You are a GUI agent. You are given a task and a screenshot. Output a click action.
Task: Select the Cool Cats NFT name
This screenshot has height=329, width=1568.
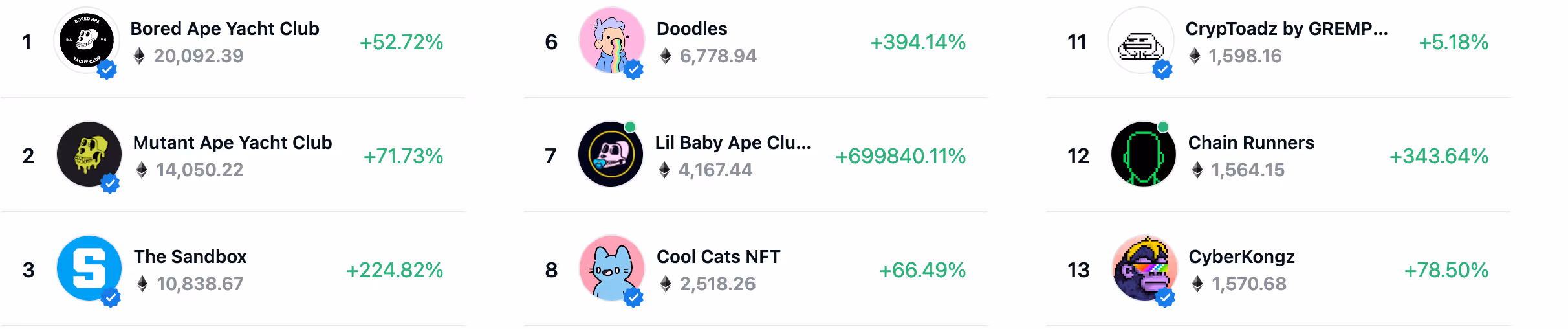[x=718, y=256]
